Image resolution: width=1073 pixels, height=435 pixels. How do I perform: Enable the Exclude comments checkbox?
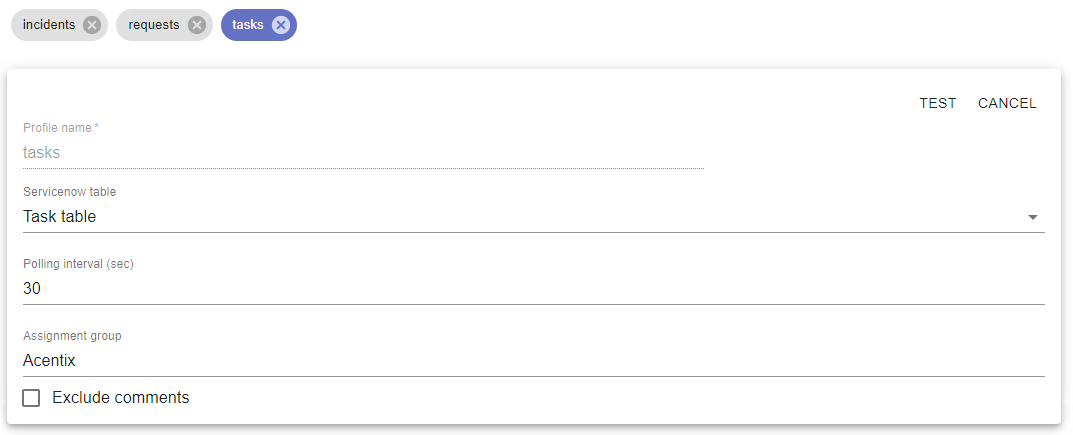click(x=31, y=397)
